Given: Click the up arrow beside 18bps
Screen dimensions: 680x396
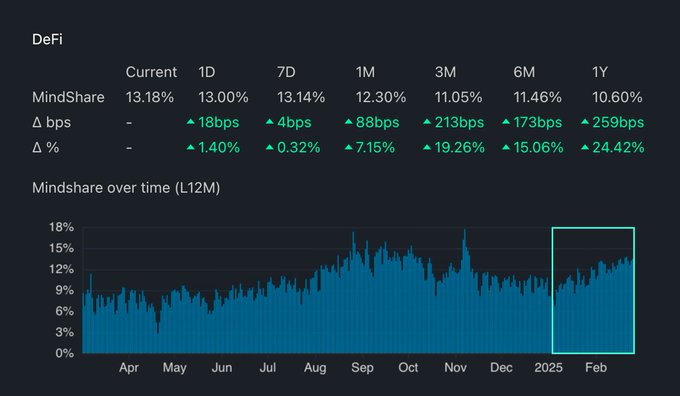Looking at the screenshot, I should 190,122.
